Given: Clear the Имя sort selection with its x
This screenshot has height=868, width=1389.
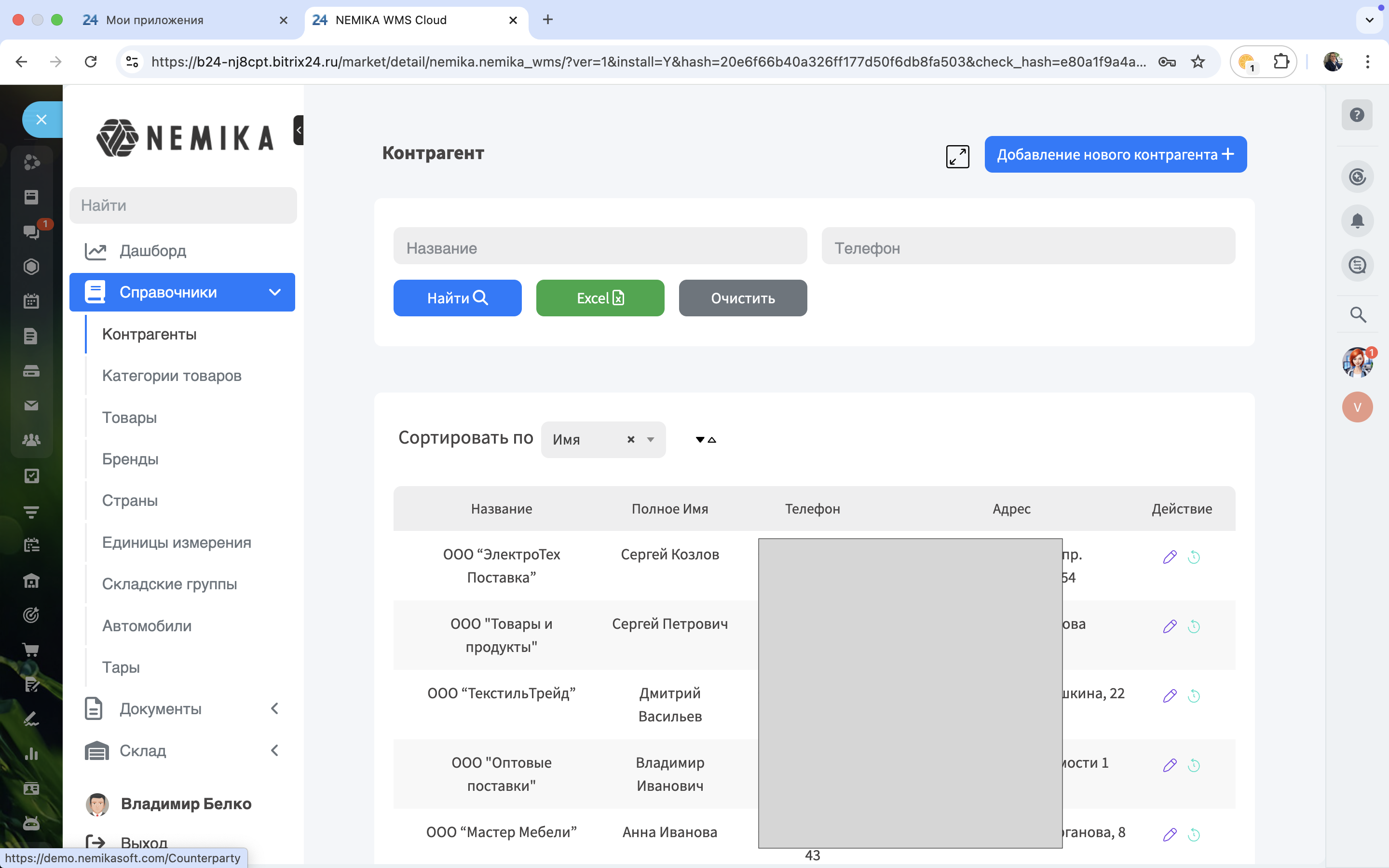Looking at the screenshot, I should (x=631, y=439).
